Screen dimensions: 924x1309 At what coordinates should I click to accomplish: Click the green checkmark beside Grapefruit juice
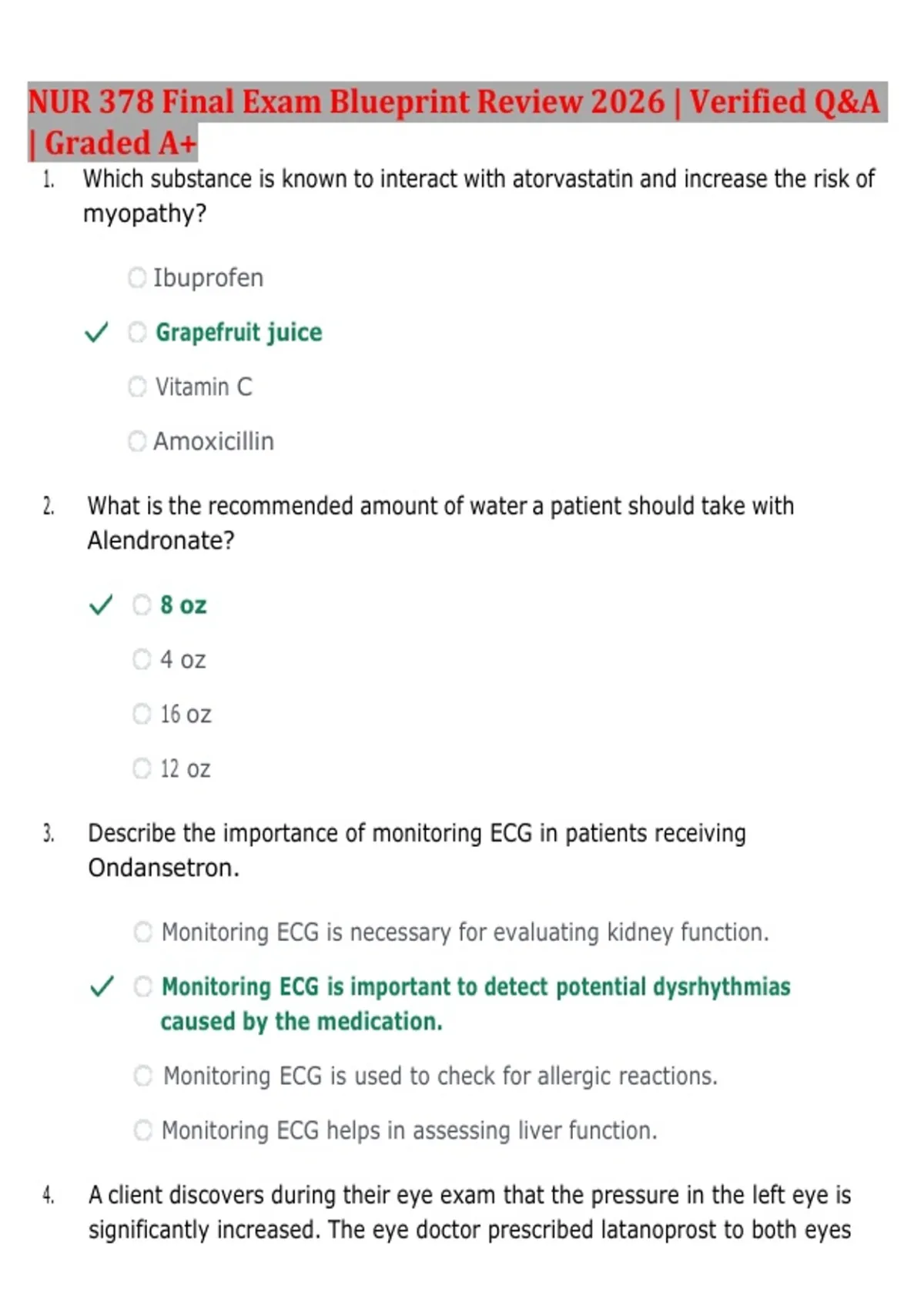tap(96, 333)
